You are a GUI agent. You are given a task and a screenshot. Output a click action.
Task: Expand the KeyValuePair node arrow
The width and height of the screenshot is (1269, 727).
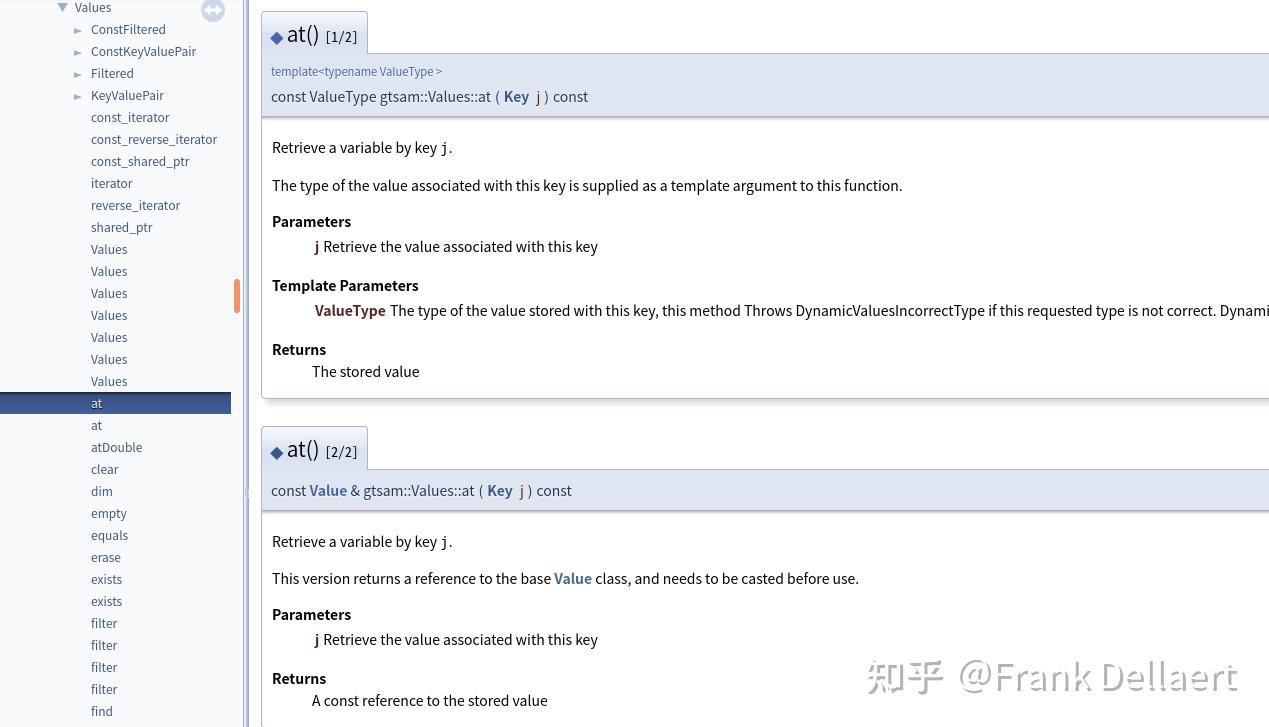click(78, 96)
